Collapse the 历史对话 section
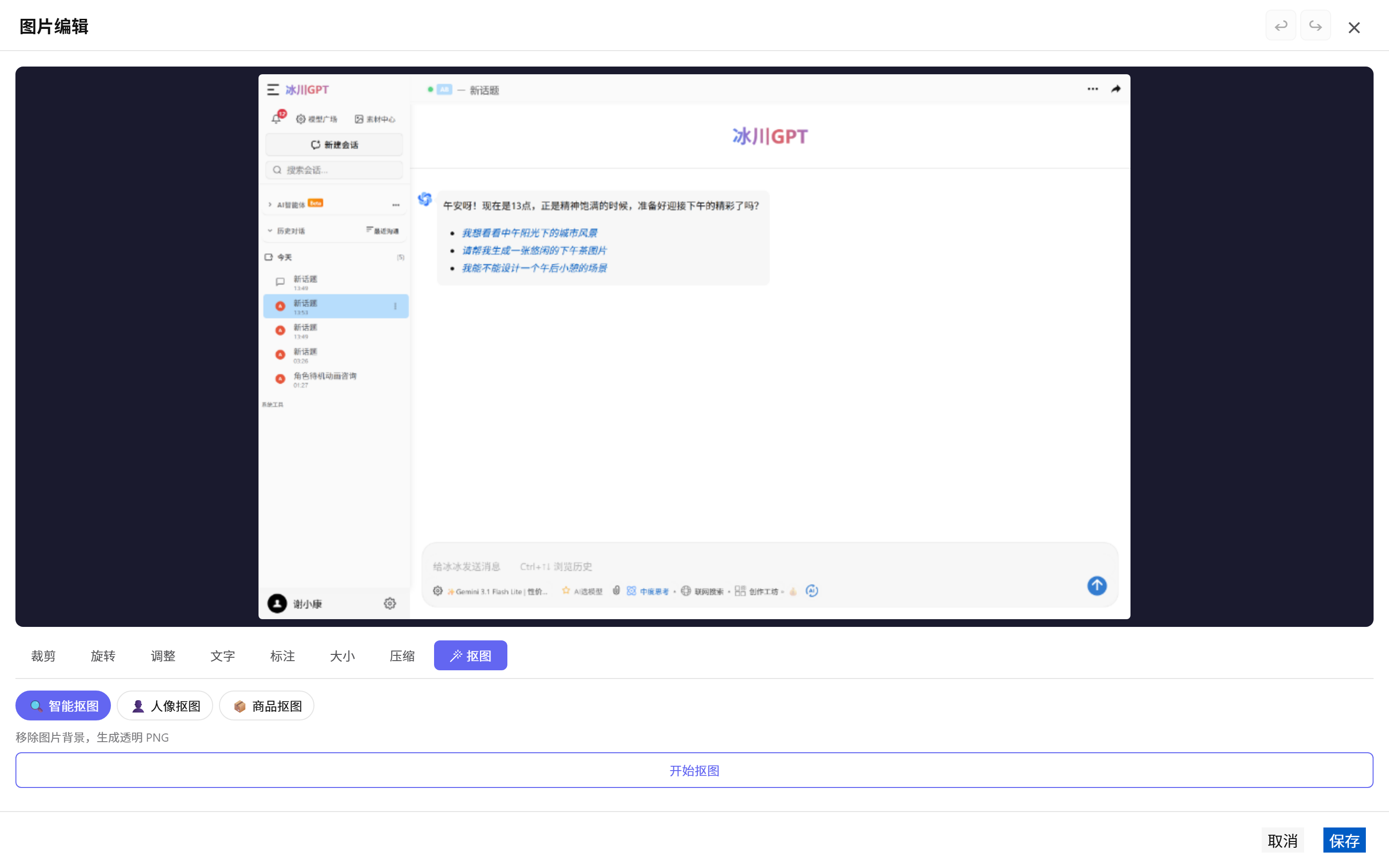The image size is (1389, 868). 270,230
